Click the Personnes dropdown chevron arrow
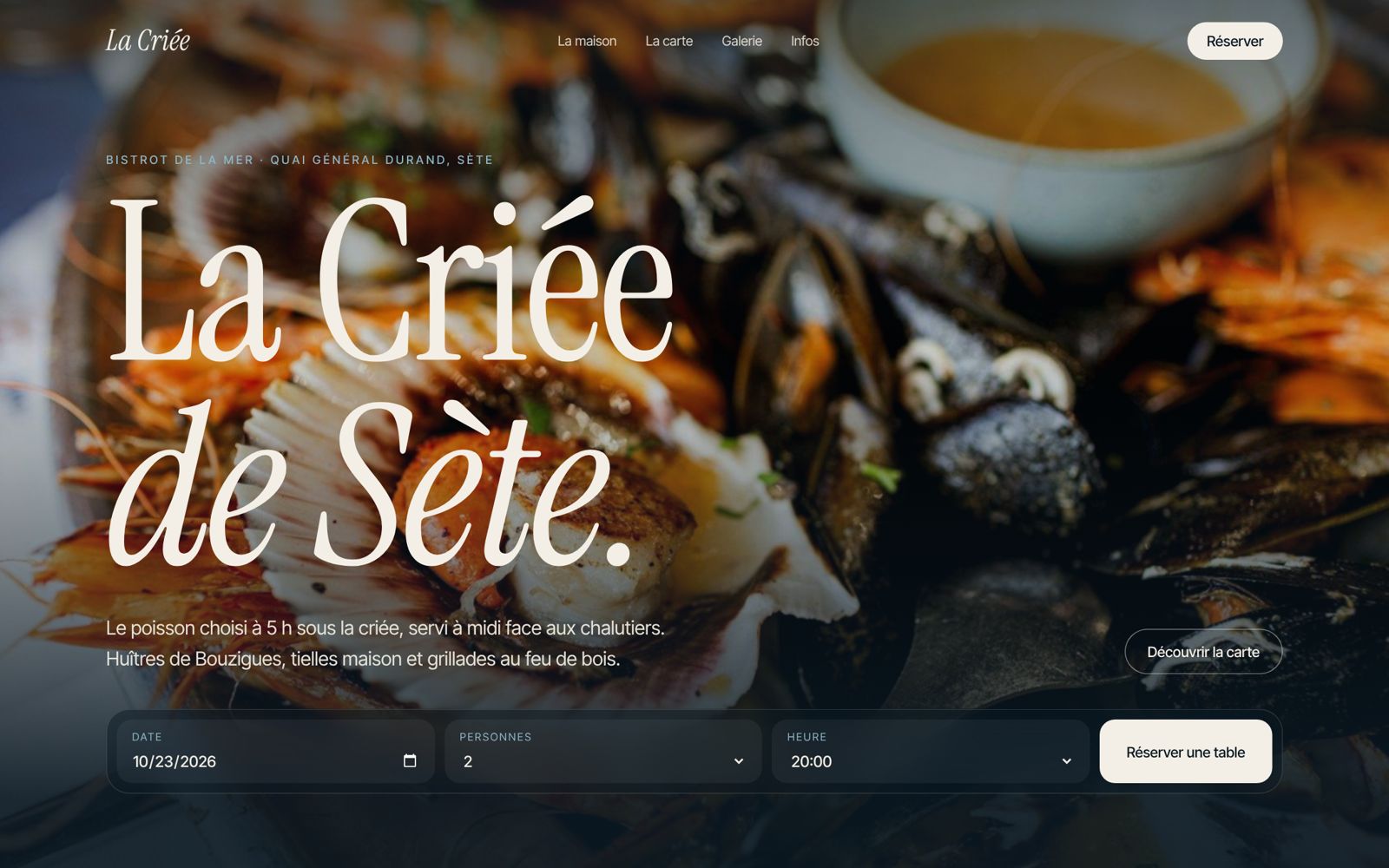Screen dimensions: 1389x868 (739, 761)
